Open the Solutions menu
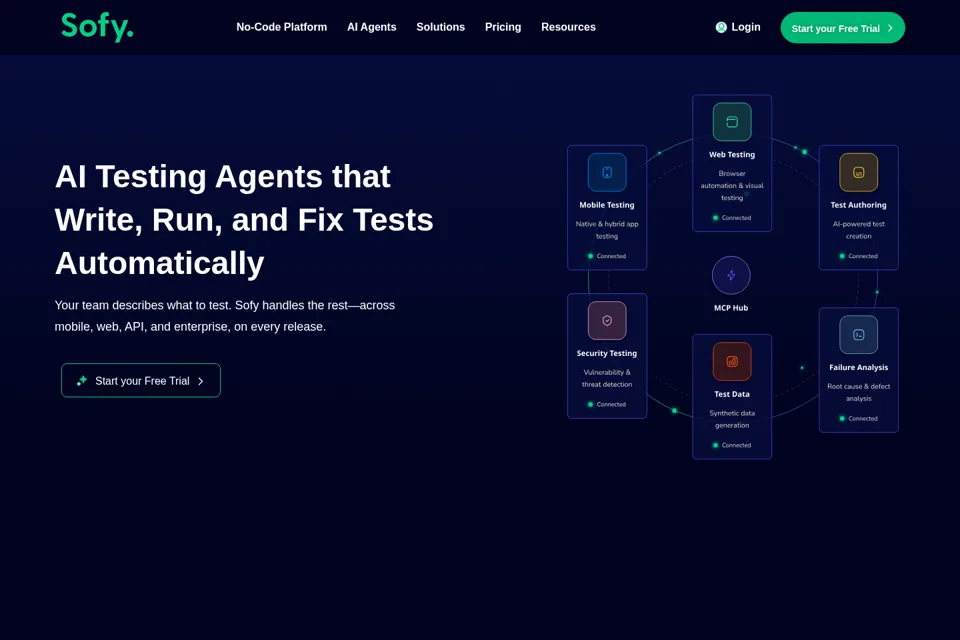The height and width of the screenshot is (640, 960). [x=441, y=27]
